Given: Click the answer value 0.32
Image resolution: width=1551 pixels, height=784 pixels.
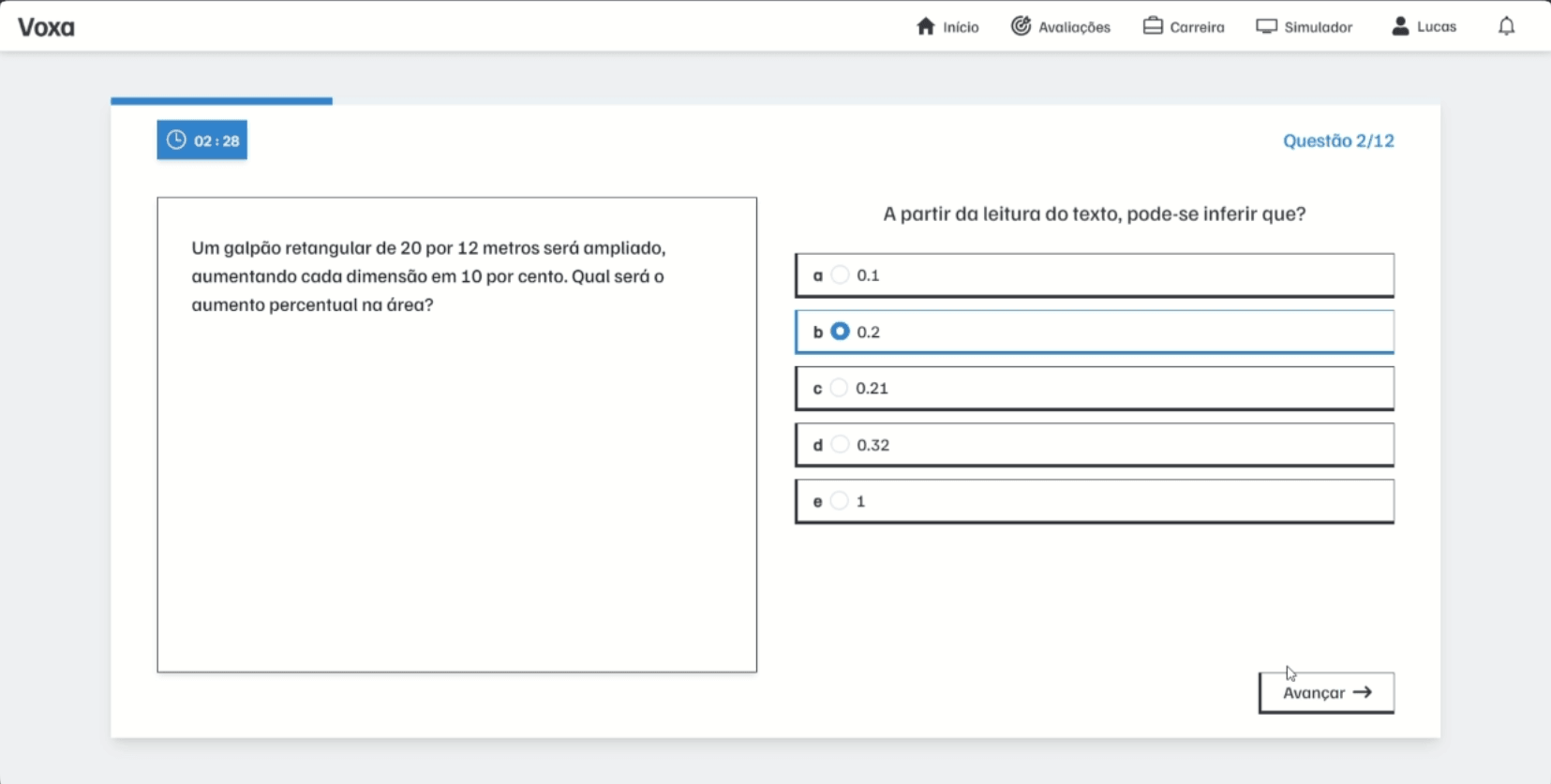Looking at the screenshot, I should coord(872,445).
